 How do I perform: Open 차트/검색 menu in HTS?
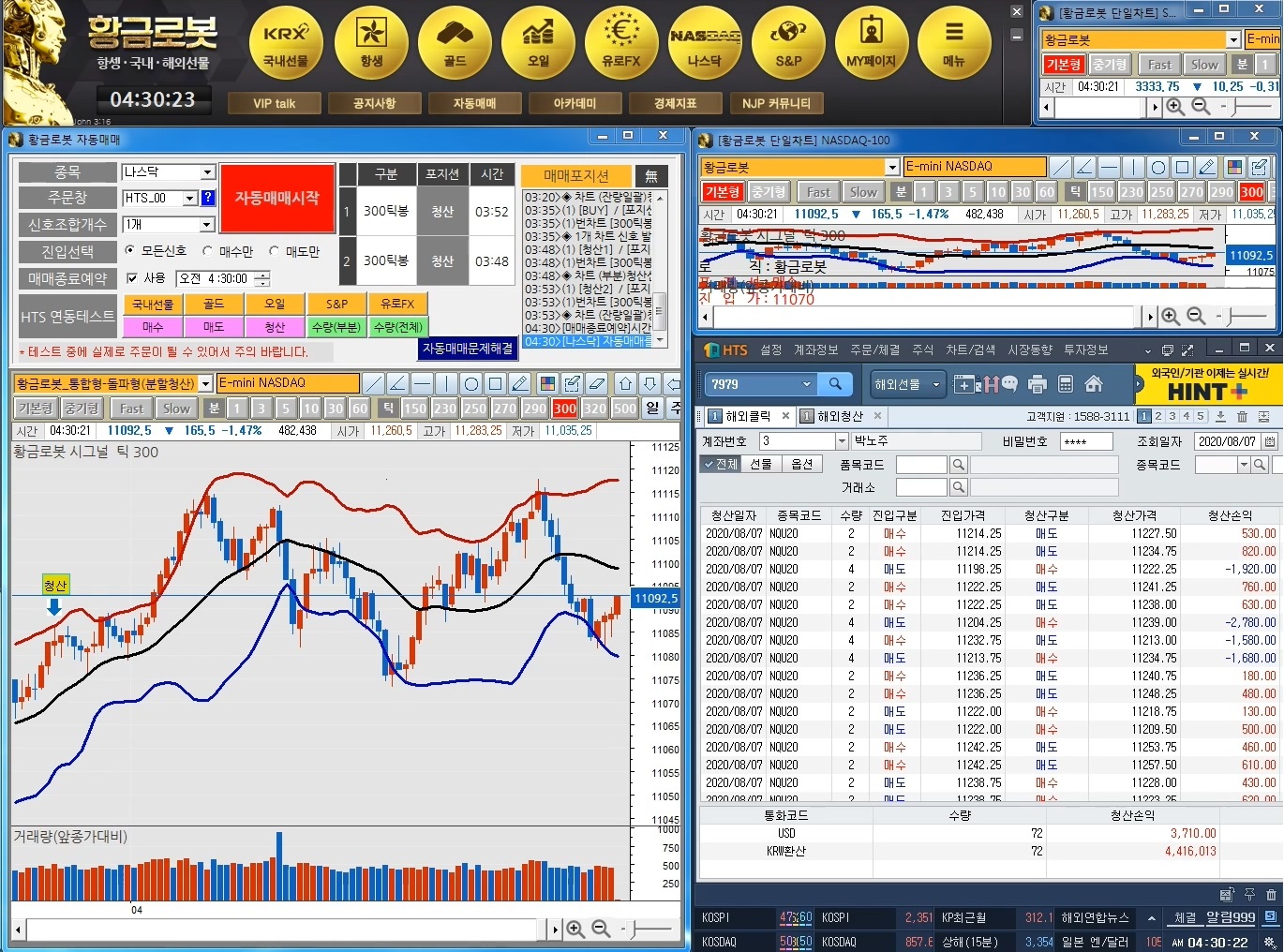coord(970,350)
